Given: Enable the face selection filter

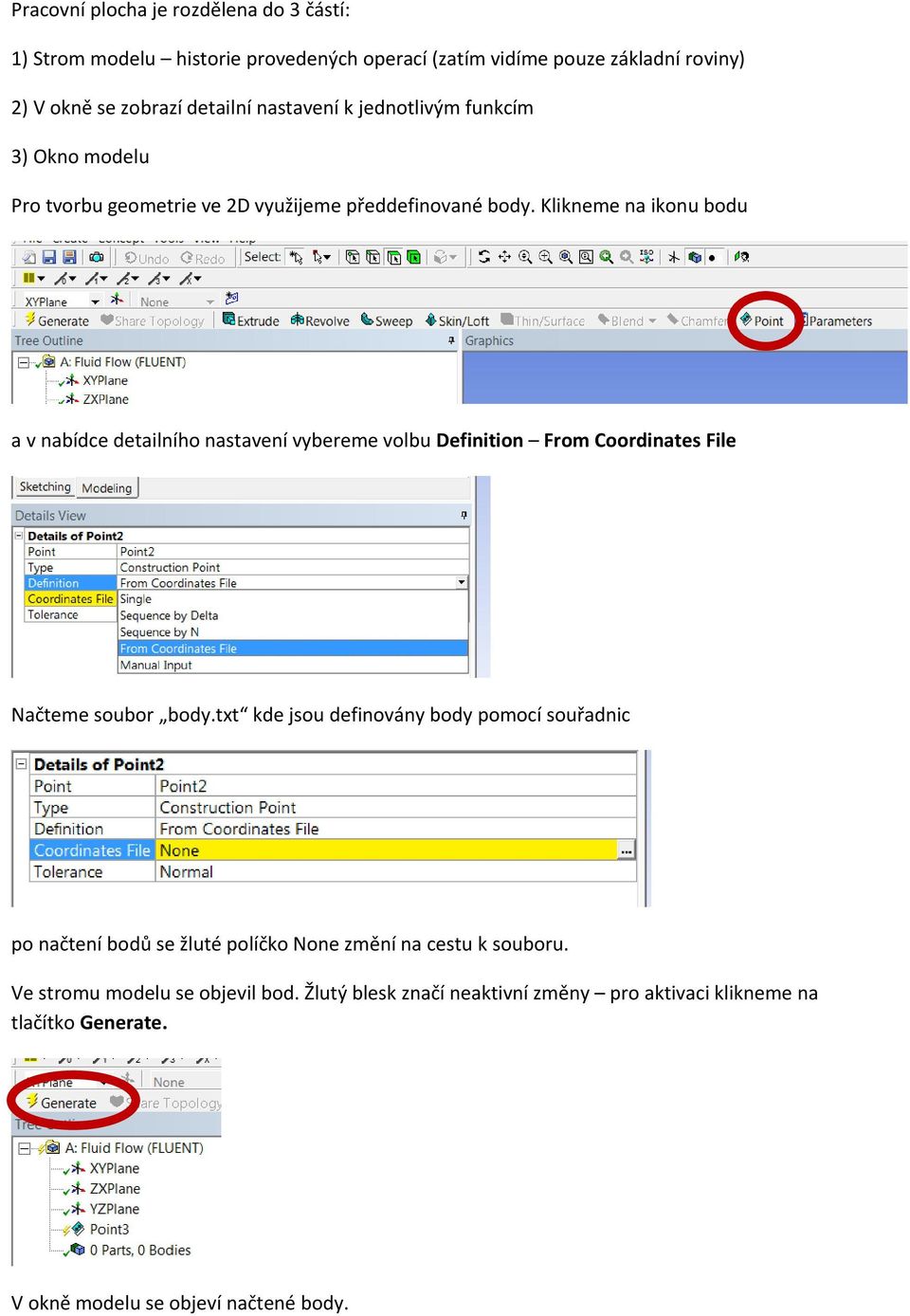Looking at the screenshot, I should (393, 258).
